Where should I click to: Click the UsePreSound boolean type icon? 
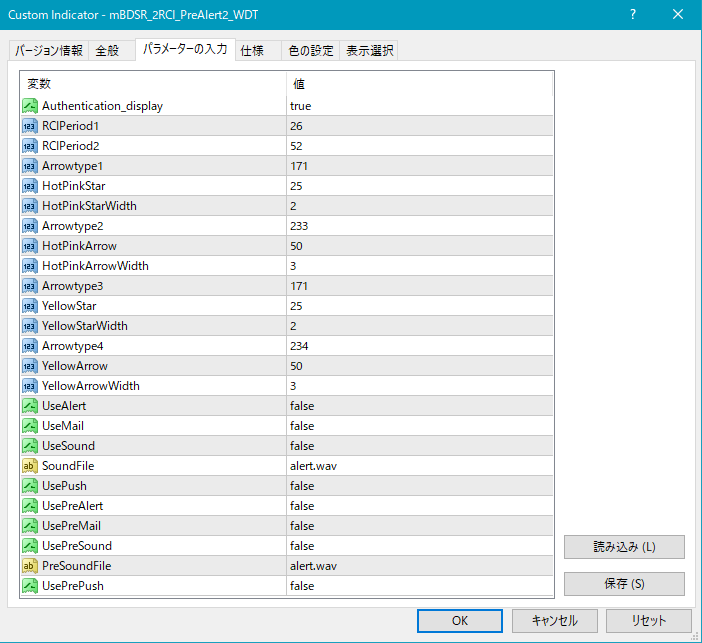click(x=30, y=546)
